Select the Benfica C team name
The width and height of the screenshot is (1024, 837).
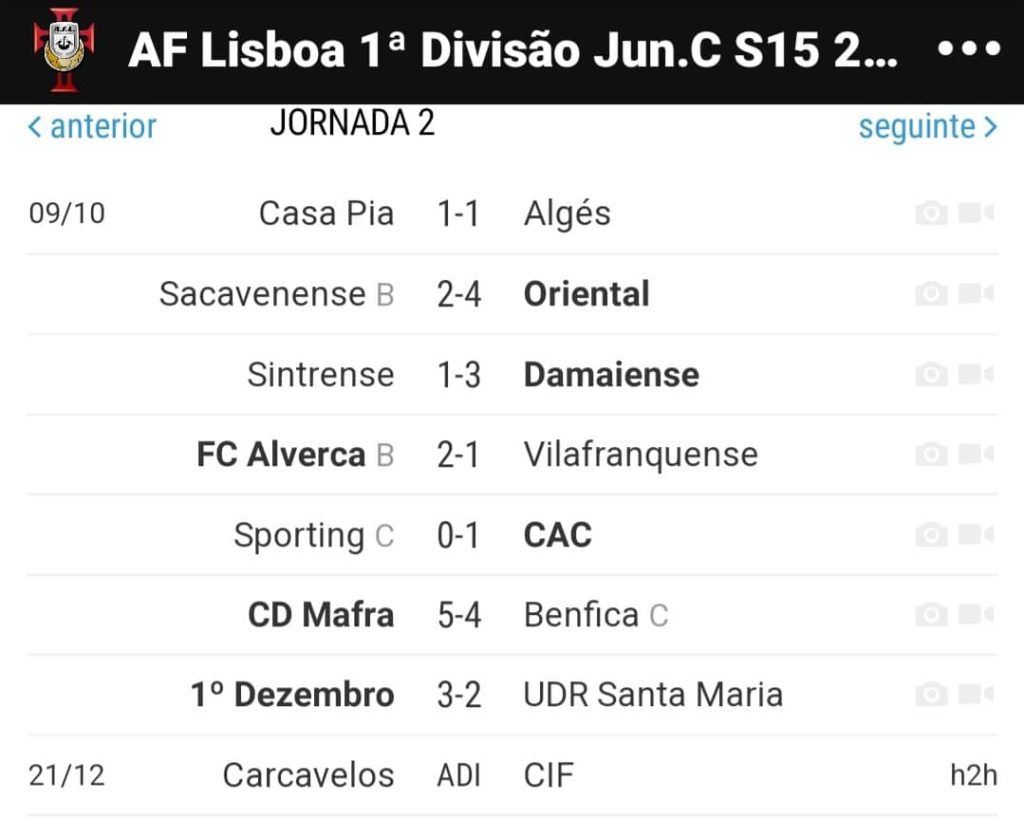[596, 615]
